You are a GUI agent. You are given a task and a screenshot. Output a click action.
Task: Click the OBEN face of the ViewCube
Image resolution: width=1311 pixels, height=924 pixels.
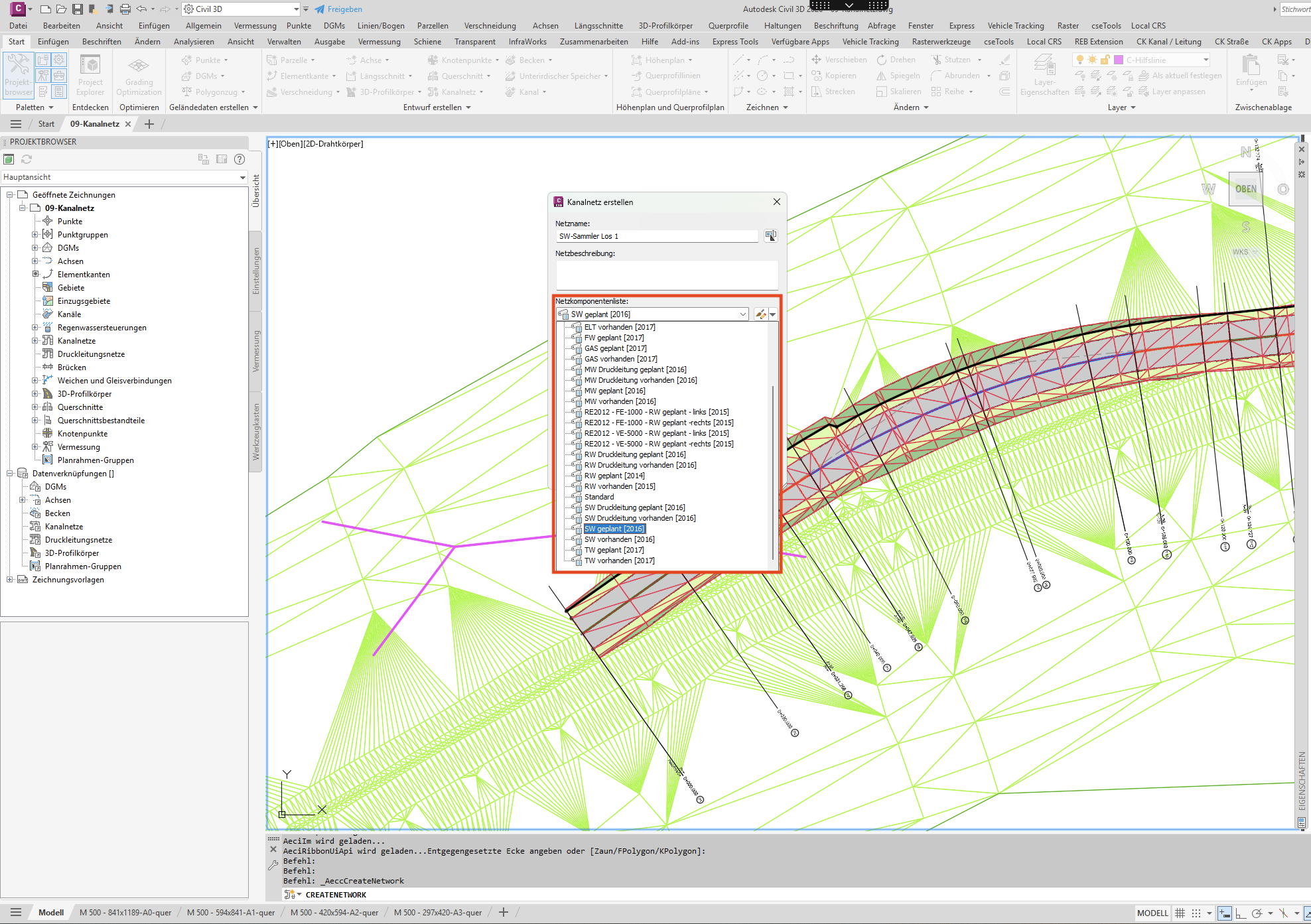point(1245,189)
